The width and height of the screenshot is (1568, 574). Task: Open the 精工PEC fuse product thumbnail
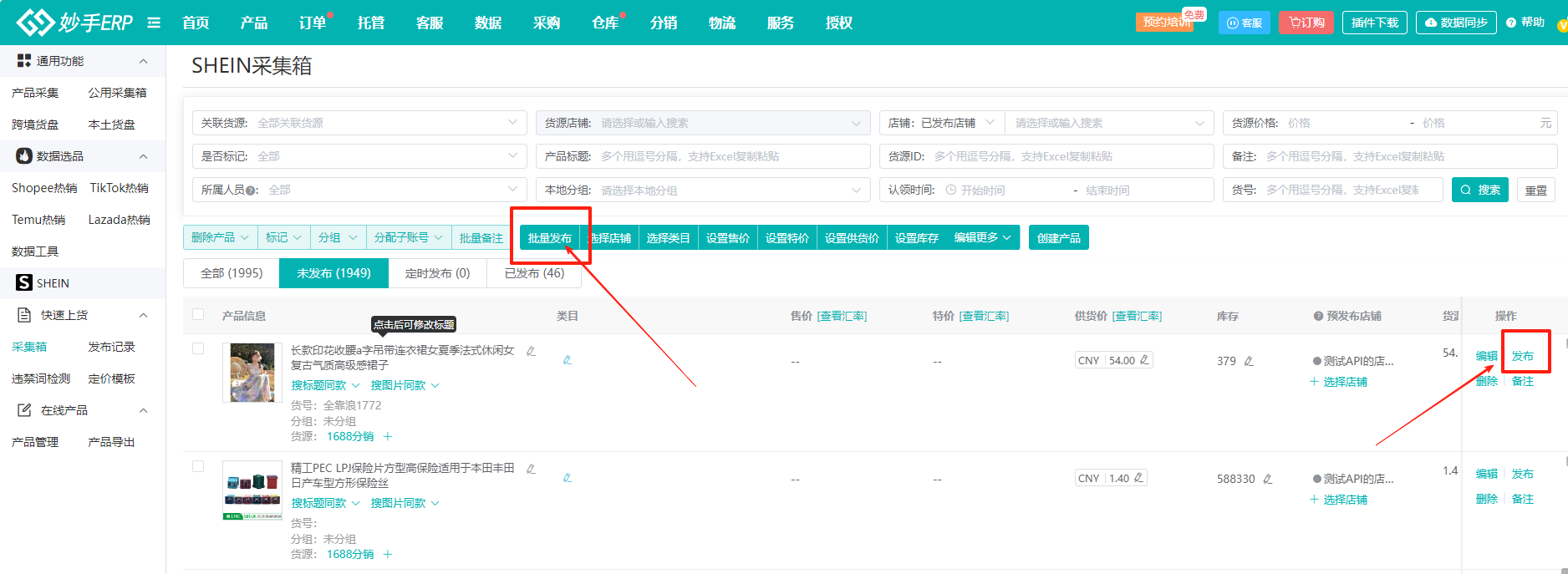pos(252,490)
